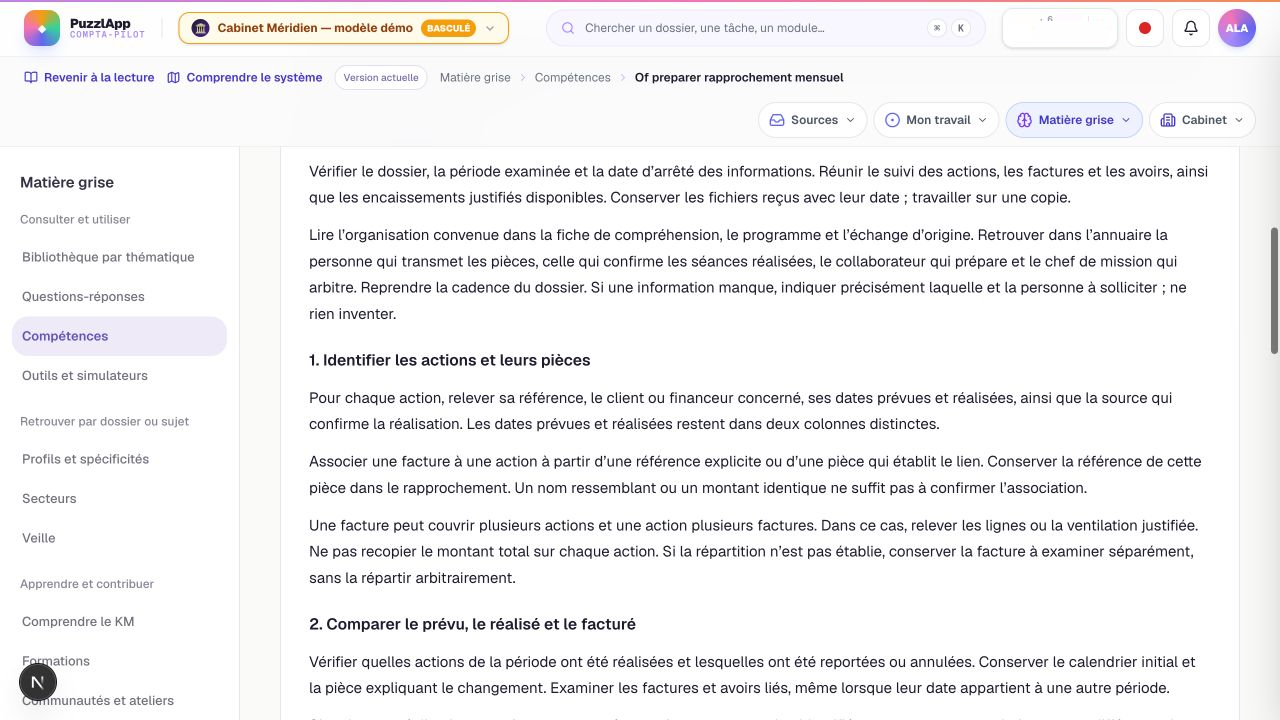Click the Matière grise sidebar heading
This screenshot has height=720, width=1280.
click(67, 182)
